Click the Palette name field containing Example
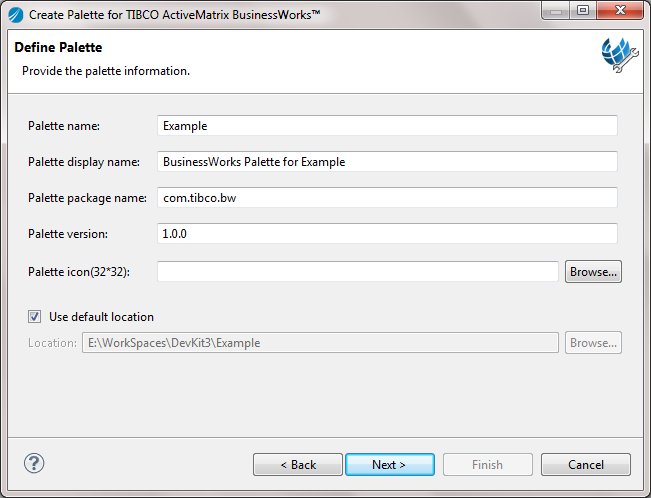Viewport: 651px width, 498px height. (387, 126)
